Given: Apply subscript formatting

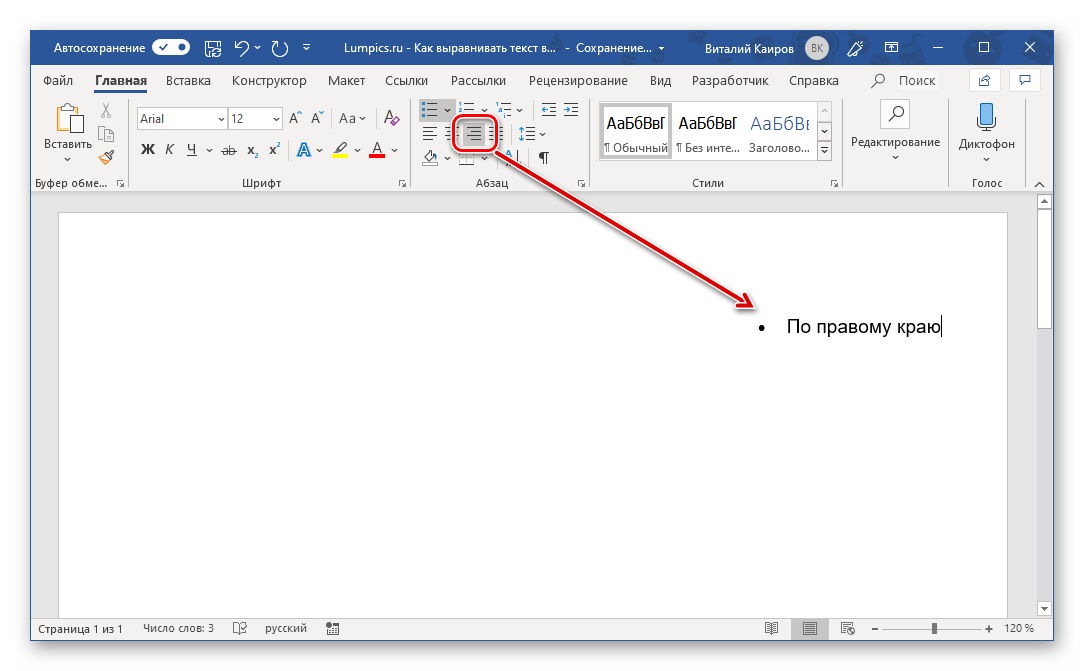Looking at the screenshot, I should [252, 150].
